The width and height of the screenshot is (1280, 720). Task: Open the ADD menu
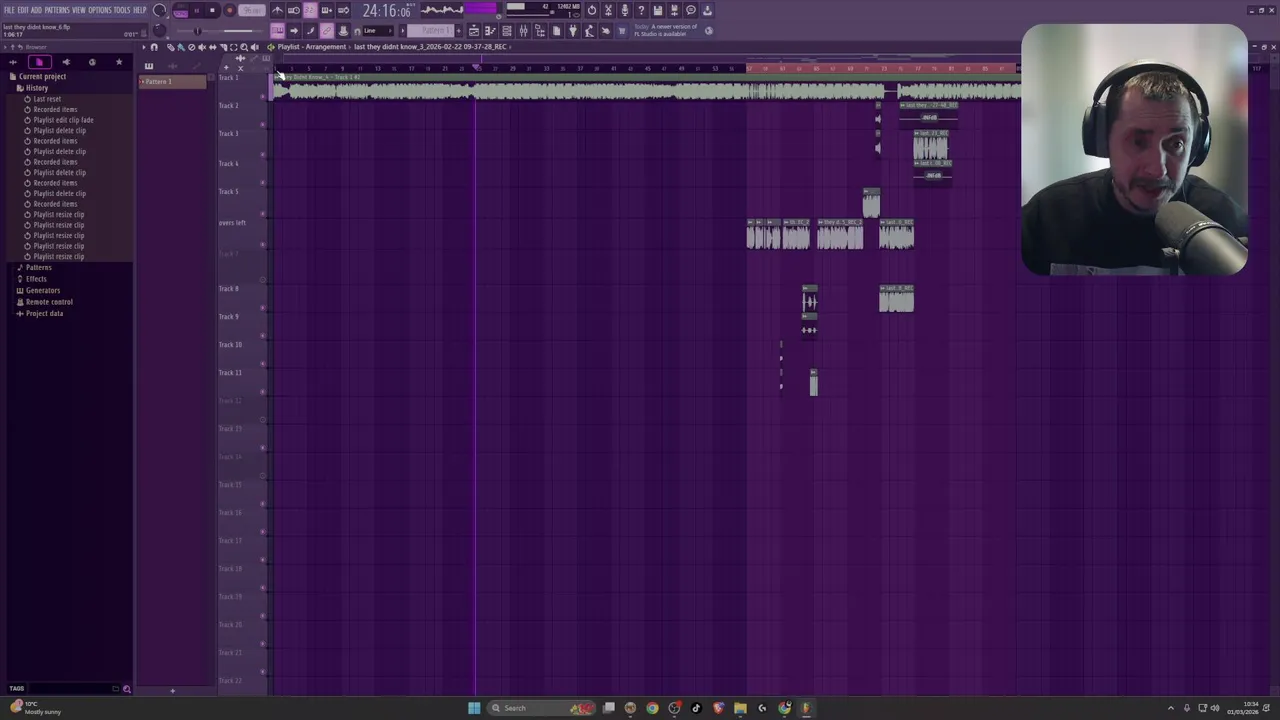pos(36,10)
